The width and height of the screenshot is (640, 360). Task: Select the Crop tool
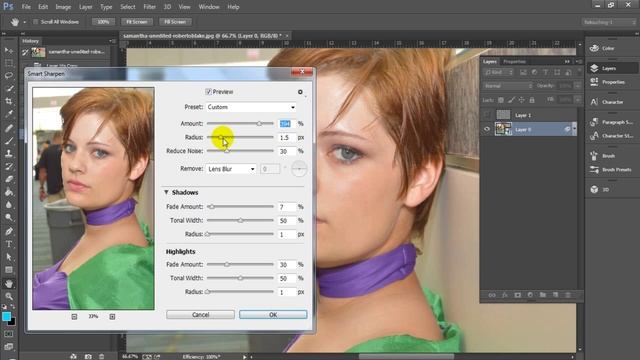click(9, 101)
